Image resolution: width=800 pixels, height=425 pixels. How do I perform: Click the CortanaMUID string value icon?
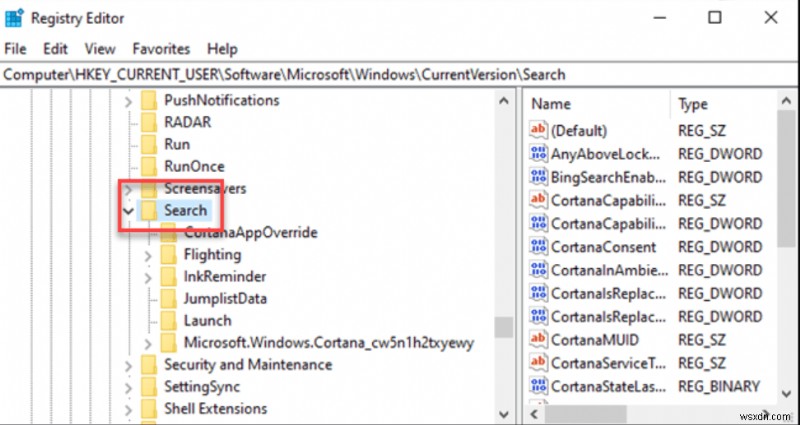coord(538,340)
